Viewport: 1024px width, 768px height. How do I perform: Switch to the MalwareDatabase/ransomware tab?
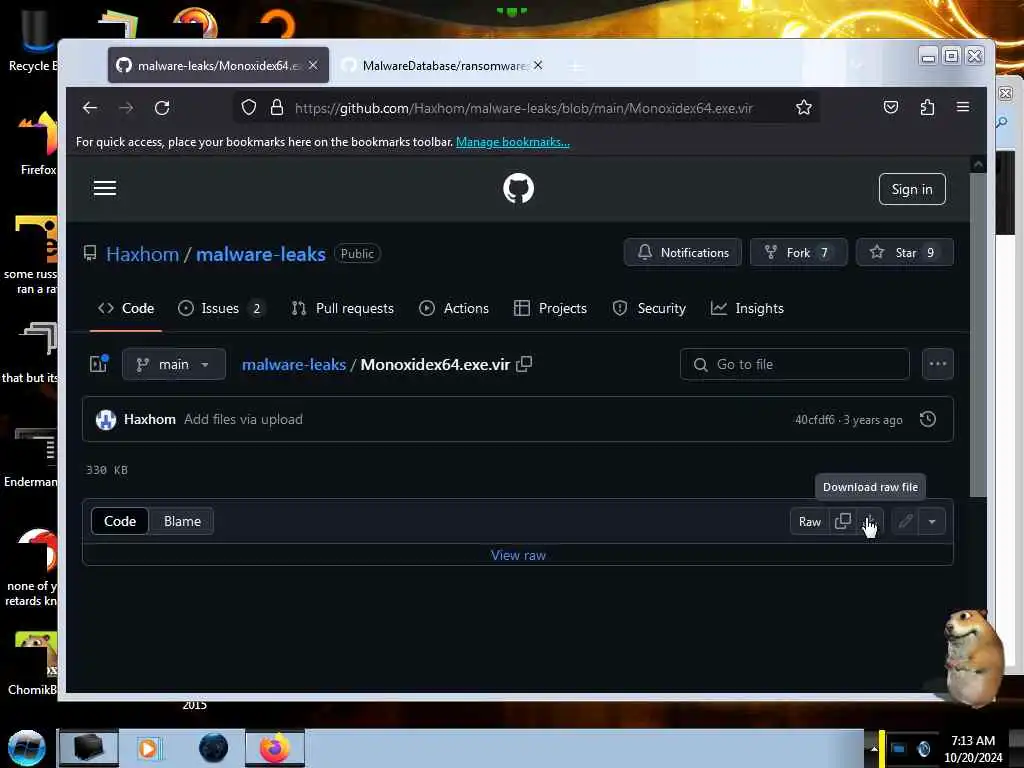point(443,65)
